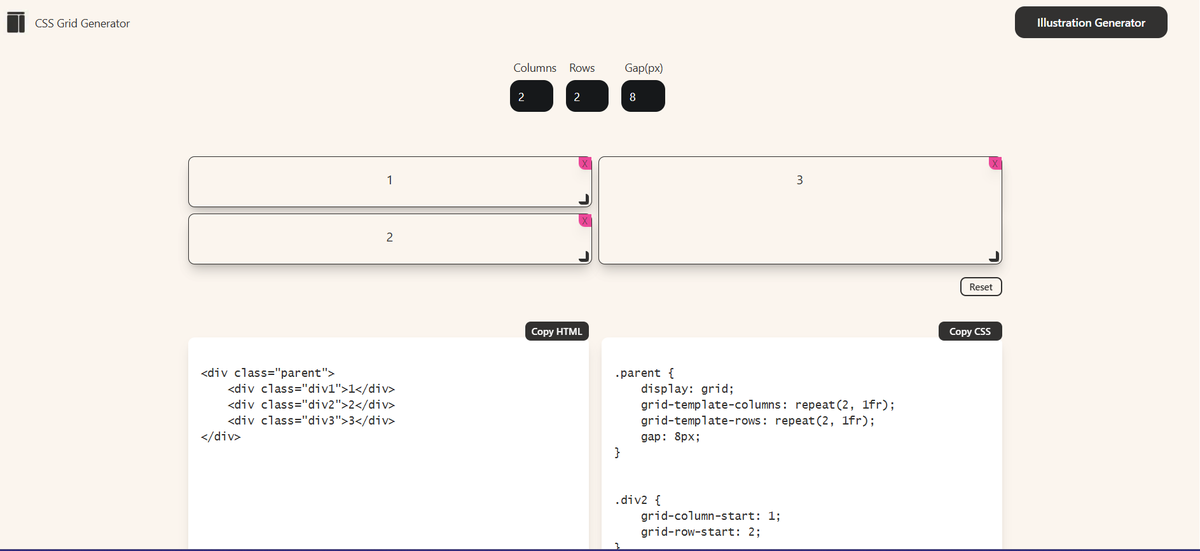This screenshot has height=551, width=1200.
Task: Click the HTML line containing class="parent"
Action: tap(268, 373)
